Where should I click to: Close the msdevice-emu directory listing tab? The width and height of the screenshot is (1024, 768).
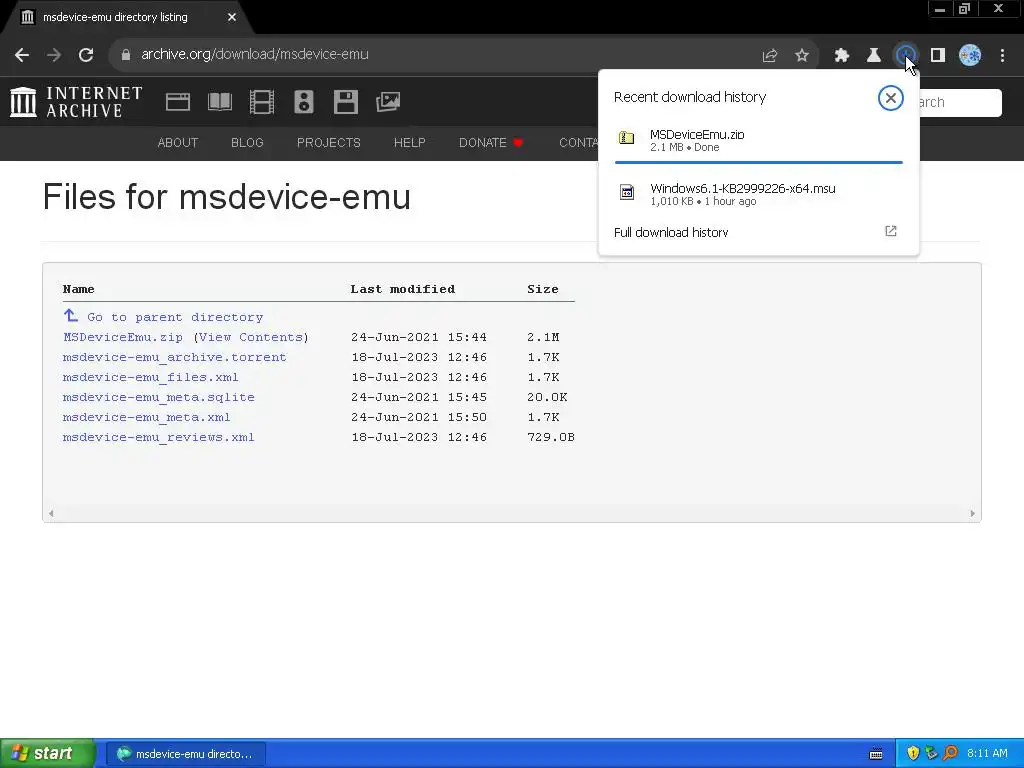pos(232,17)
